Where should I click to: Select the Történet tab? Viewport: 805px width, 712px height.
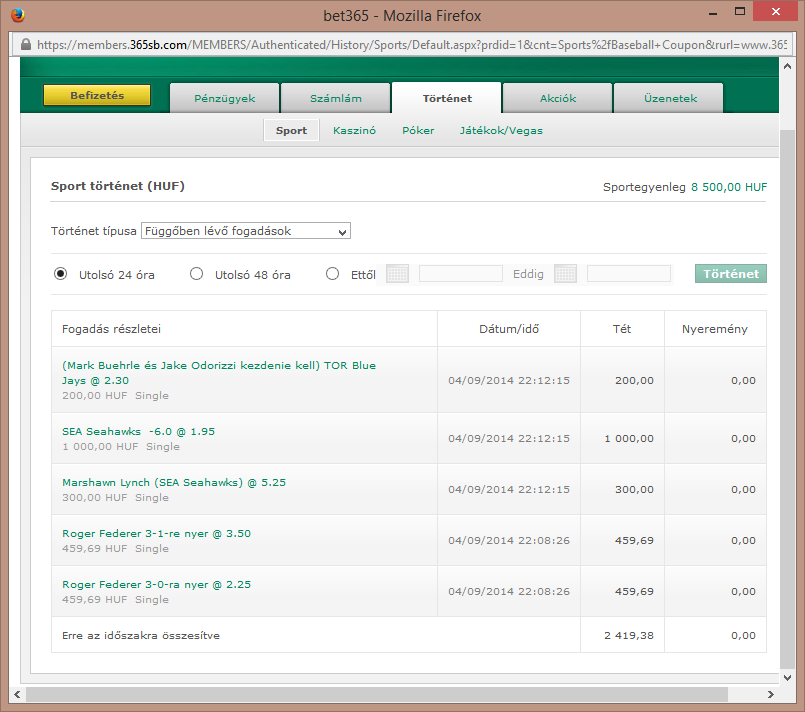click(x=447, y=98)
